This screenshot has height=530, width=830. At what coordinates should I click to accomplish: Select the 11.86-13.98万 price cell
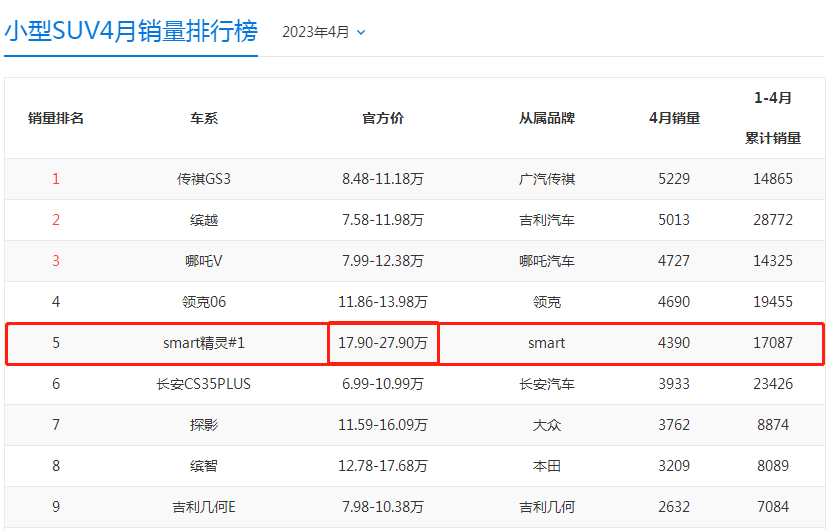[383, 302]
